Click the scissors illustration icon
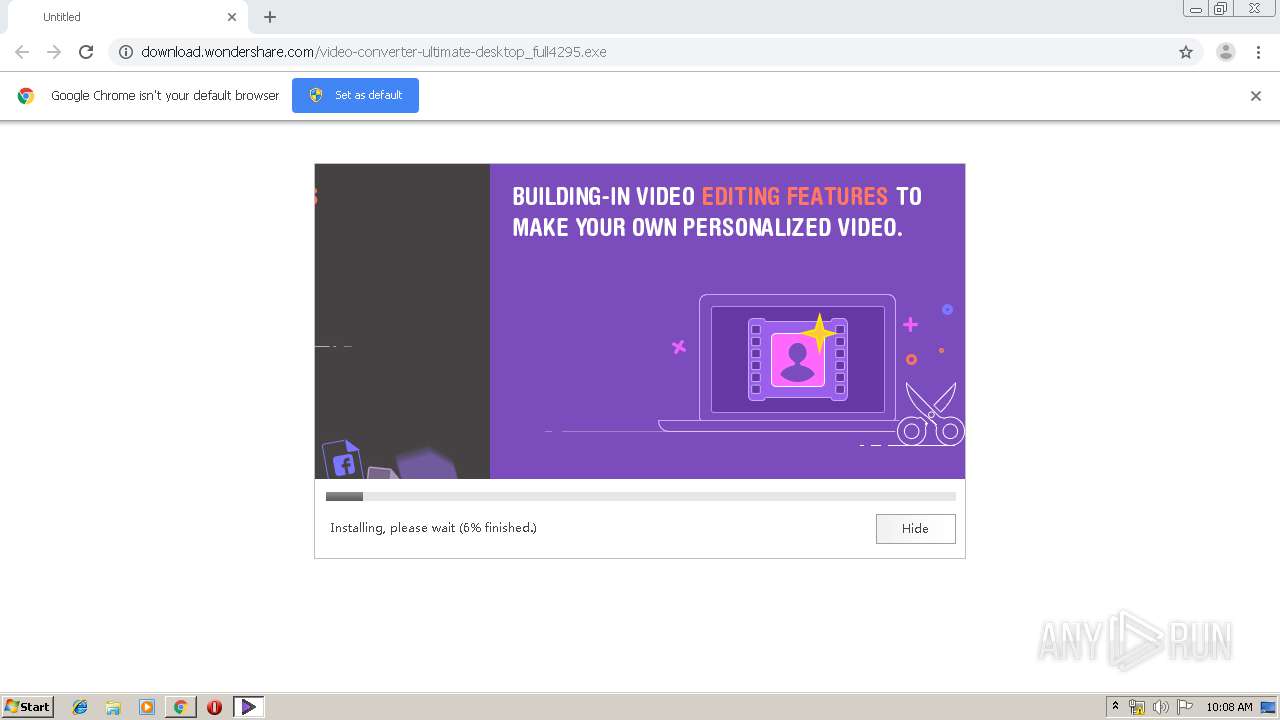Screen dimensions: 1280x720 [x=931, y=414]
